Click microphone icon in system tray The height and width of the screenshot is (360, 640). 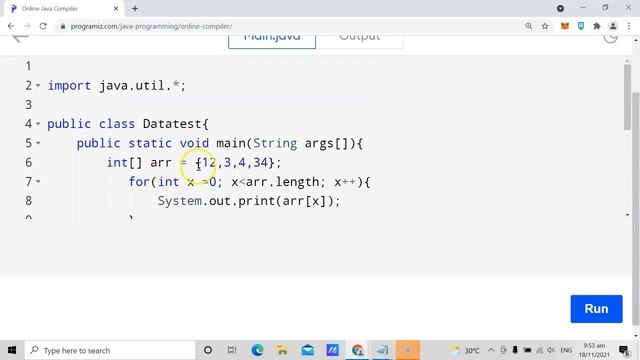point(515,350)
